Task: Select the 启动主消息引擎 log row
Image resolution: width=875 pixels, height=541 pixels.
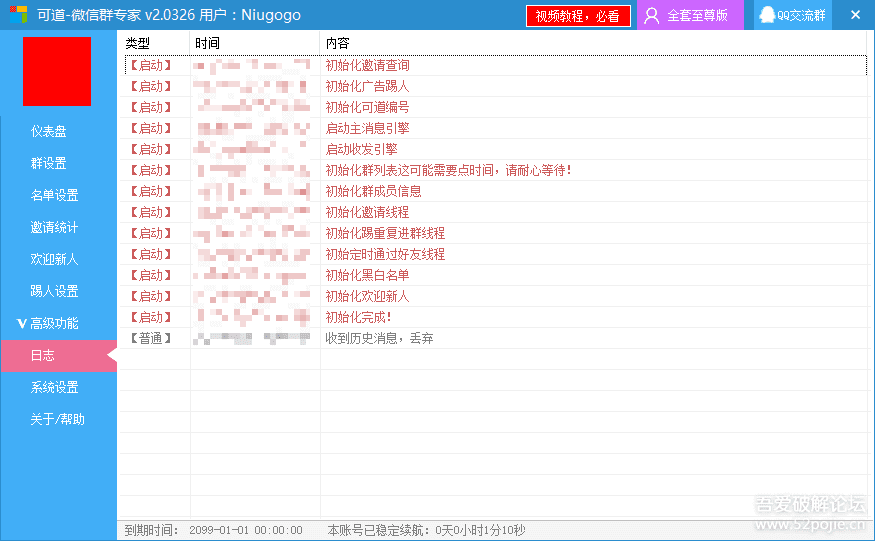Action: (495, 128)
